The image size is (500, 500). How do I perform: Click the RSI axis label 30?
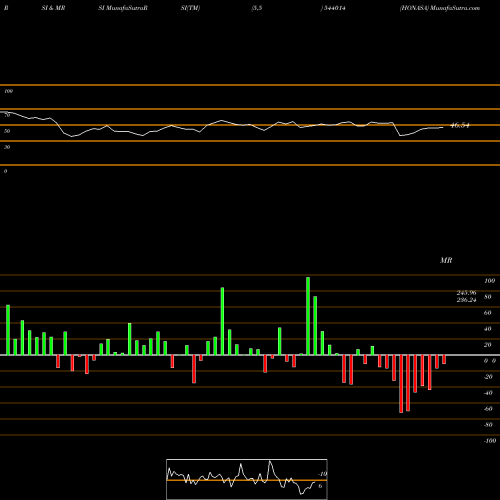point(7,147)
